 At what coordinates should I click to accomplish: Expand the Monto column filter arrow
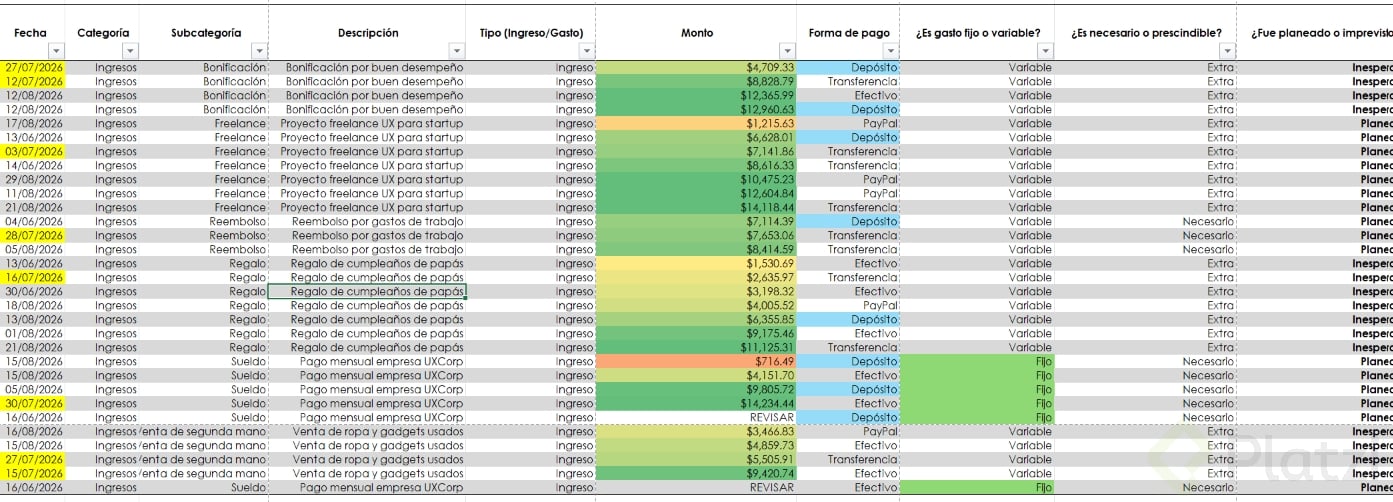pos(788,51)
